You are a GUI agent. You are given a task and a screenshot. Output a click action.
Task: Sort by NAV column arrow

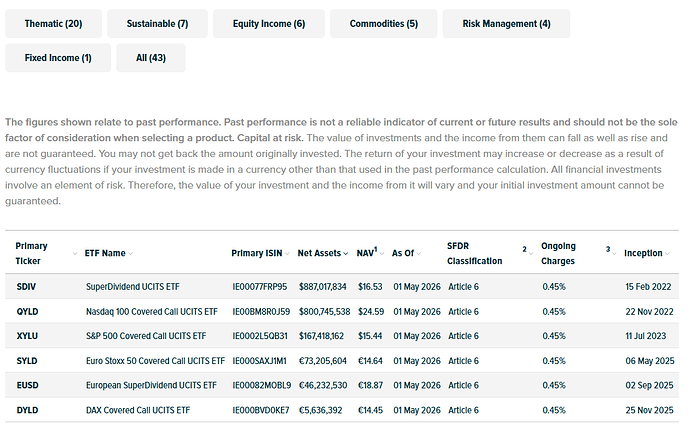coord(382,254)
